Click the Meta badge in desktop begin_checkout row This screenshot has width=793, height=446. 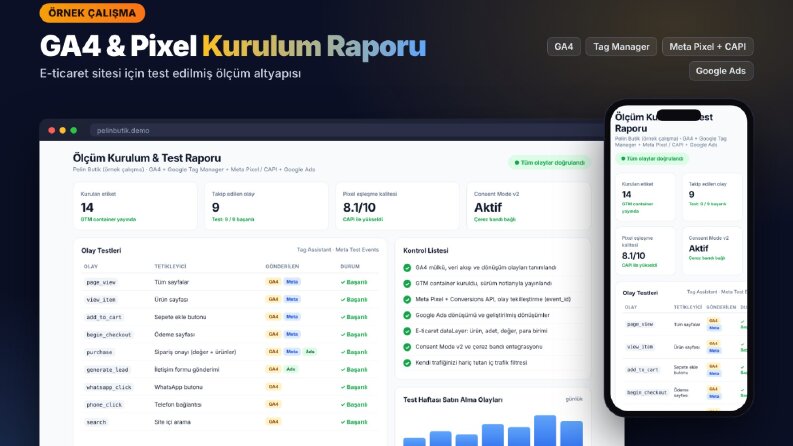292,334
